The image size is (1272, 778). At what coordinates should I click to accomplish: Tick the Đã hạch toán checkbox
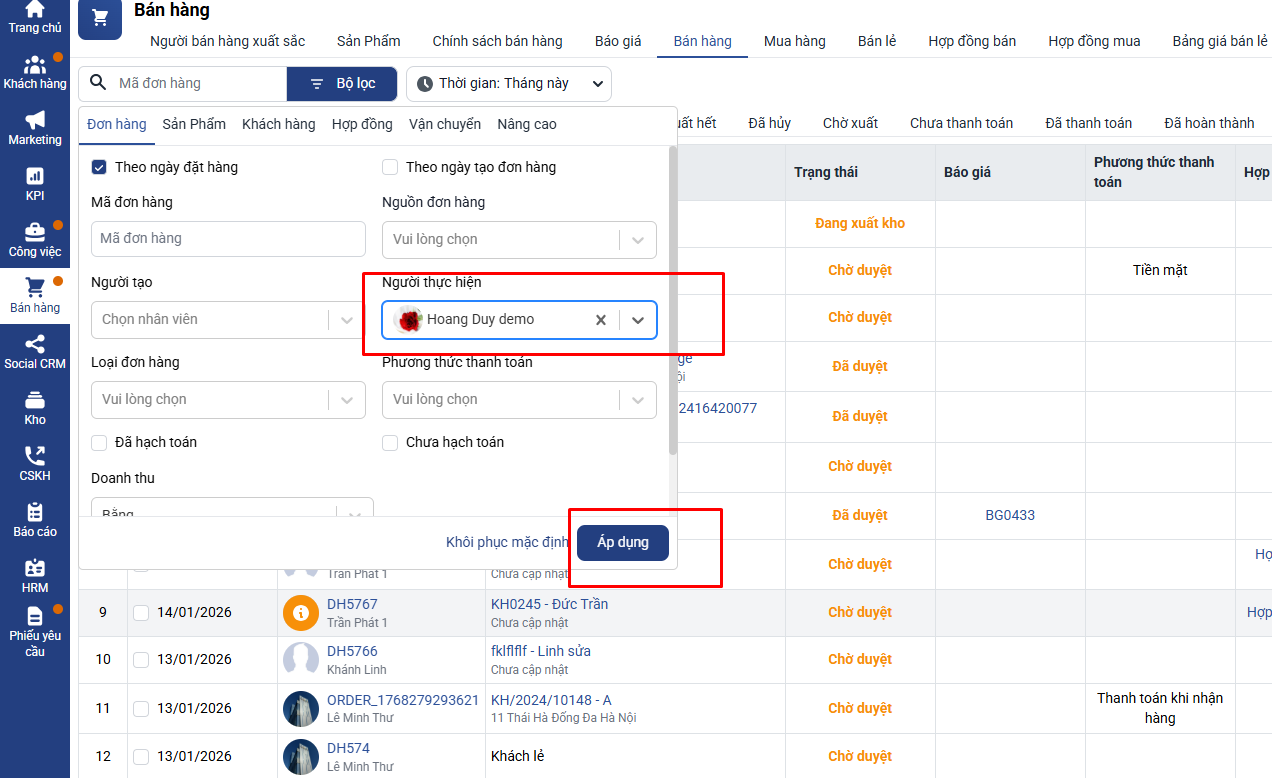click(99, 442)
